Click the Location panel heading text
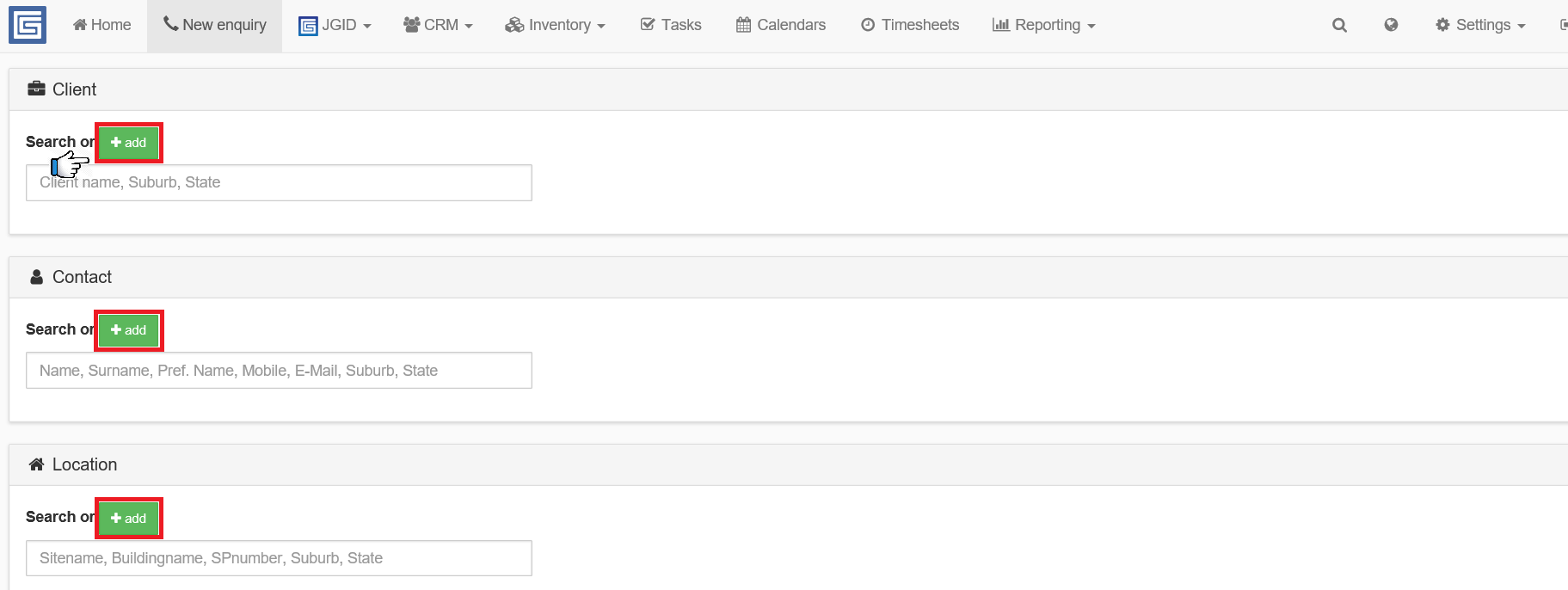The width and height of the screenshot is (1568, 590). [x=84, y=464]
